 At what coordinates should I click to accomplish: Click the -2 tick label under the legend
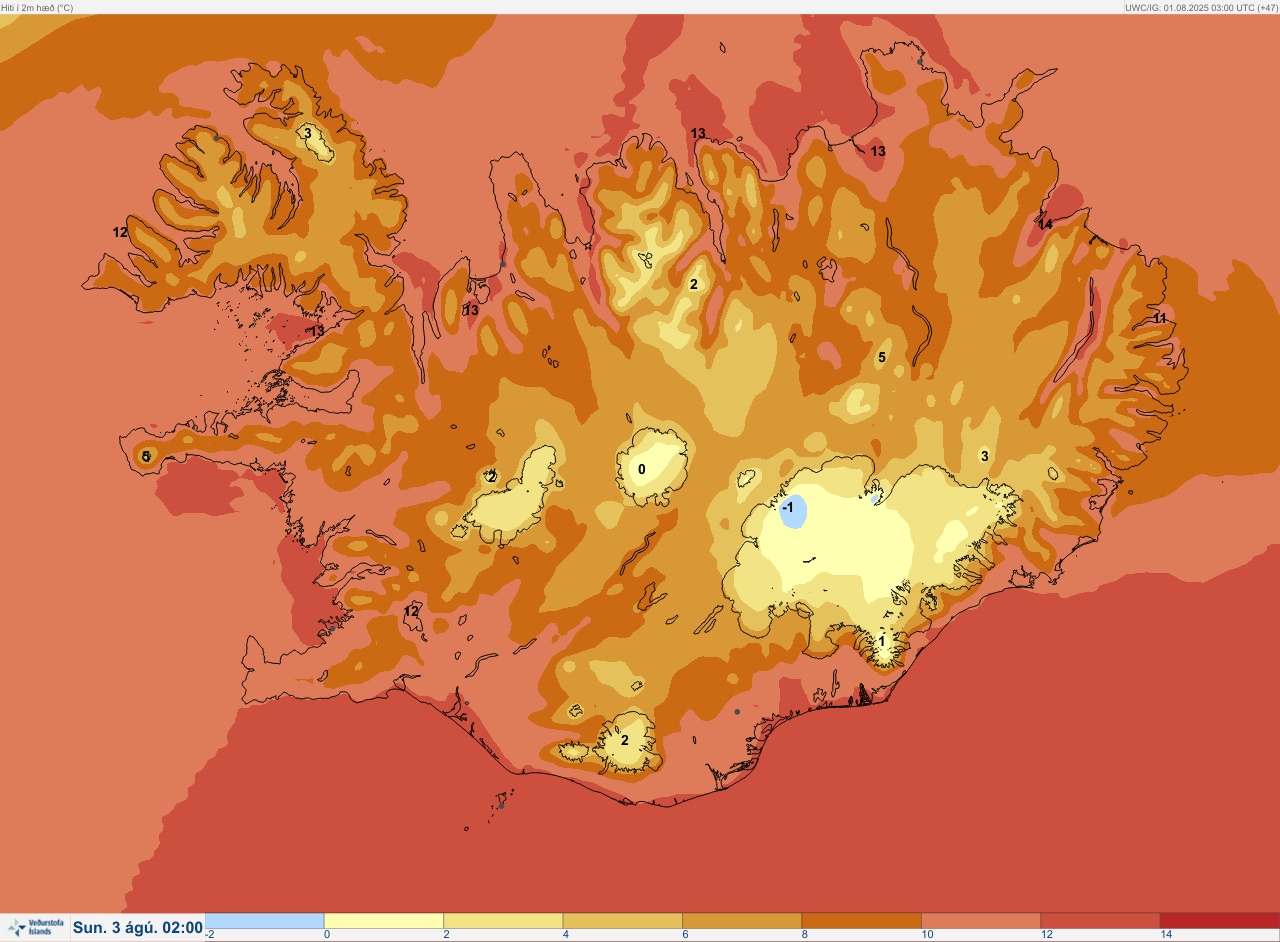[x=209, y=934]
